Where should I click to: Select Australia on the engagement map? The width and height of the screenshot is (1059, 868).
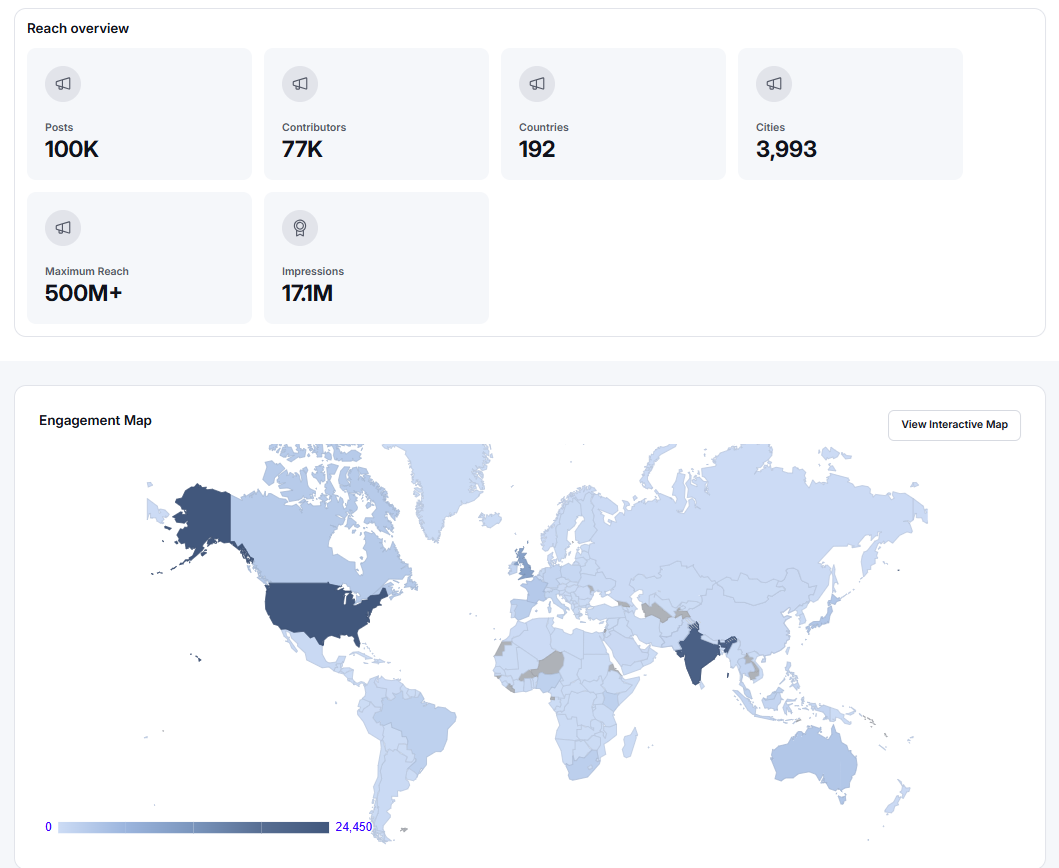point(814,760)
